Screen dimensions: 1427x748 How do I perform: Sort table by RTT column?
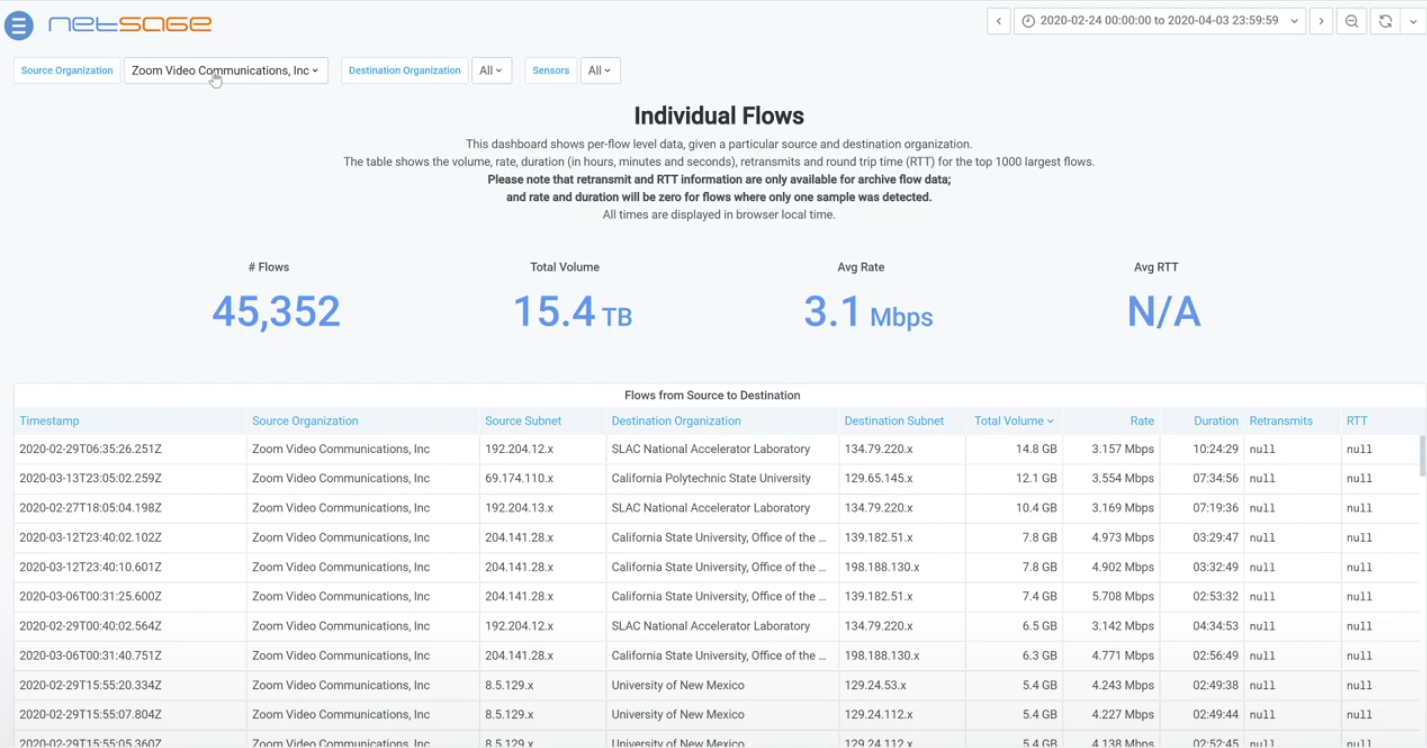click(x=1357, y=421)
